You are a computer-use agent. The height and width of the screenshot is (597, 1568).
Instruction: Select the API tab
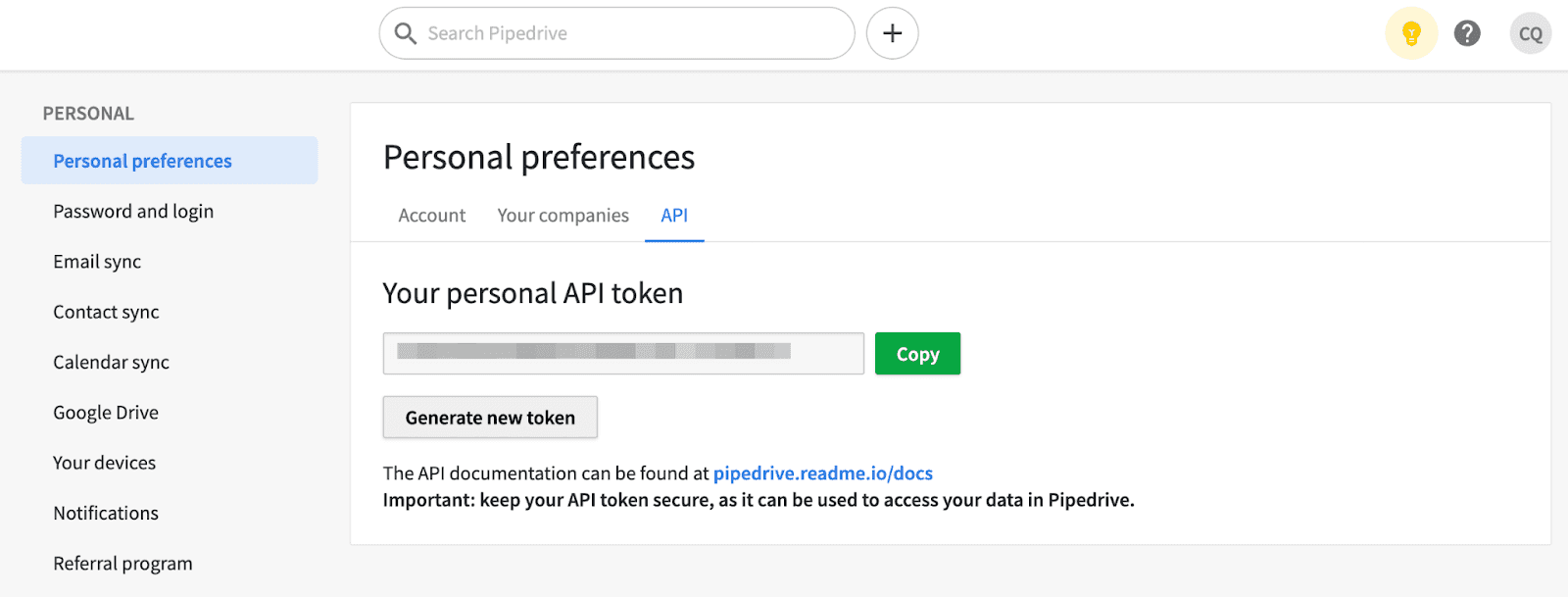tap(674, 216)
